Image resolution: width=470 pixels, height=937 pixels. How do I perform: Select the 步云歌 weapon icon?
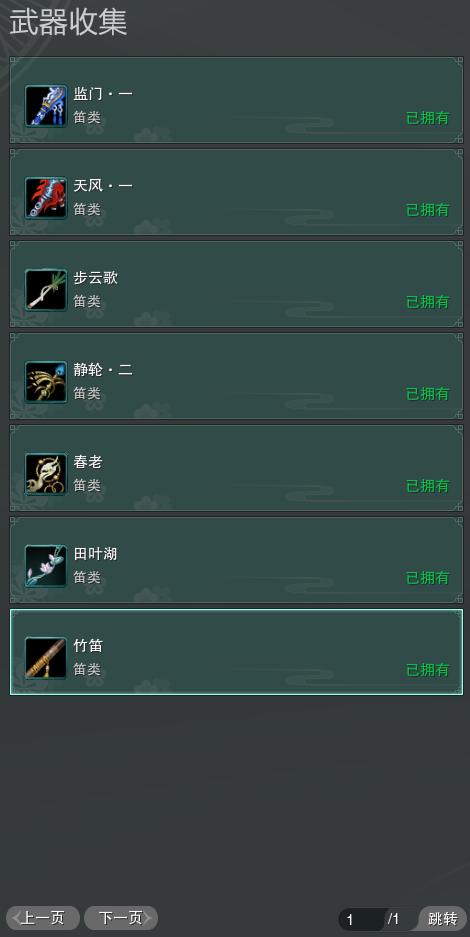46,290
